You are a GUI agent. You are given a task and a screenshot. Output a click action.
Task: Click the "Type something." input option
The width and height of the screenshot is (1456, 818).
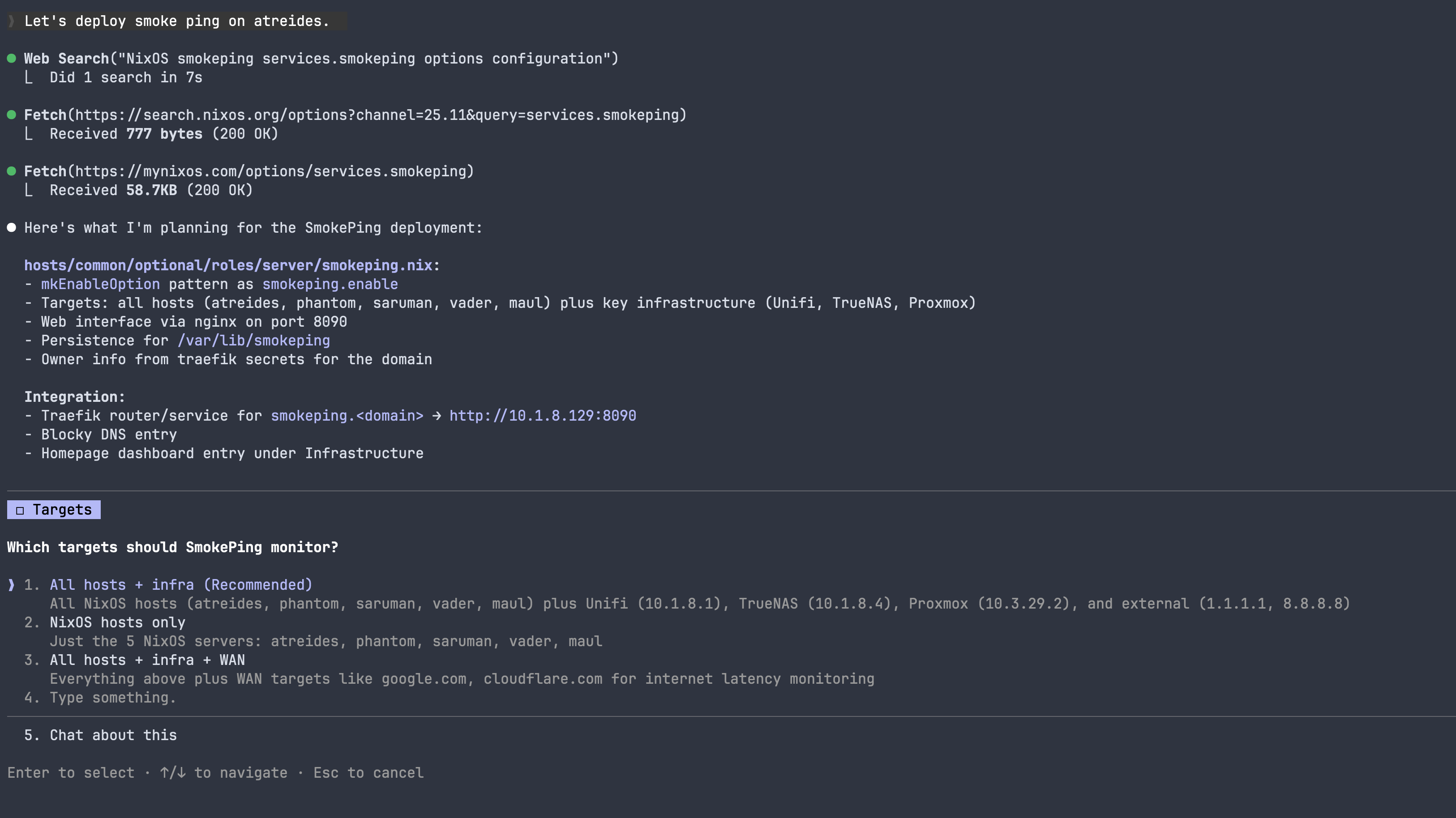(112, 698)
